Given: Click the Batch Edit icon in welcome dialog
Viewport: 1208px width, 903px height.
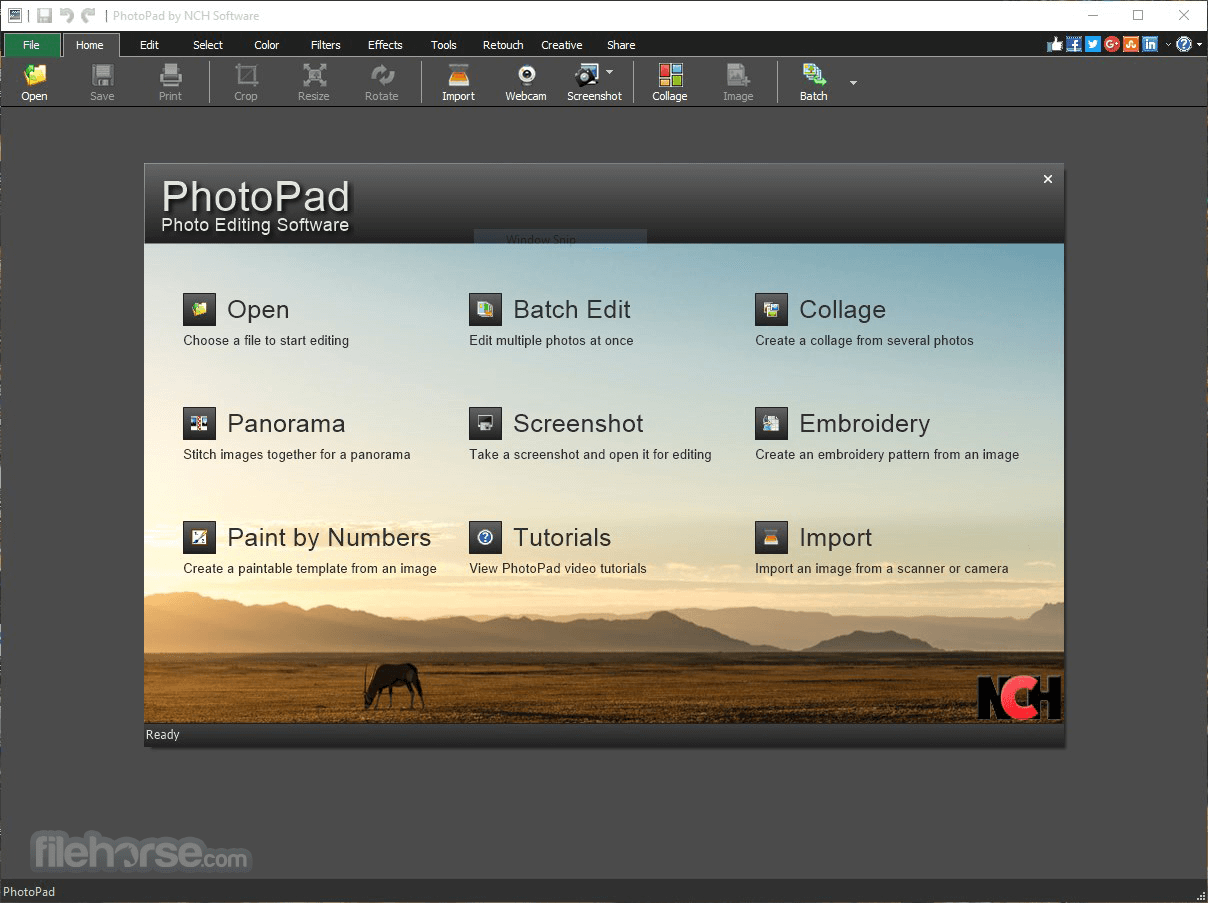Looking at the screenshot, I should coord(486,309).
